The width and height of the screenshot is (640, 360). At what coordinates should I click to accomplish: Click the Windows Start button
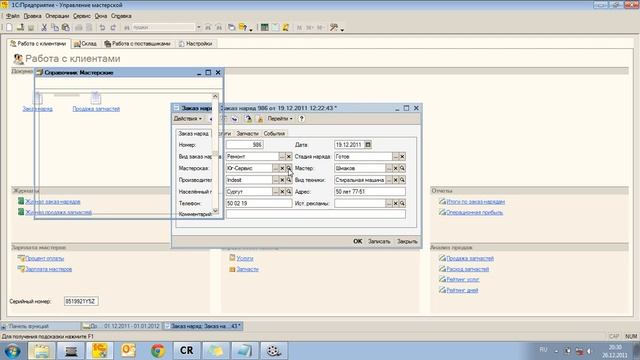tap(12, 351)
